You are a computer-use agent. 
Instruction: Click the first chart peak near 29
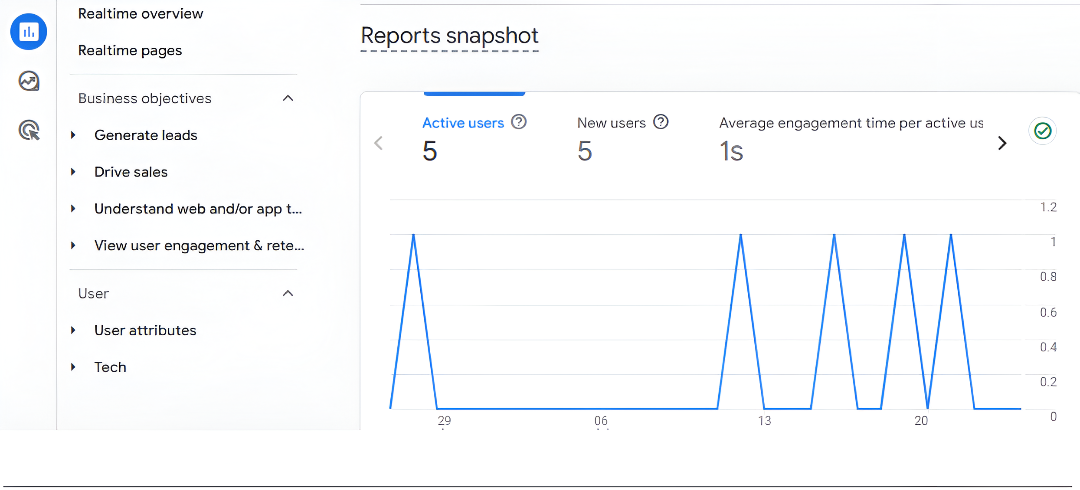click(413, 236)
